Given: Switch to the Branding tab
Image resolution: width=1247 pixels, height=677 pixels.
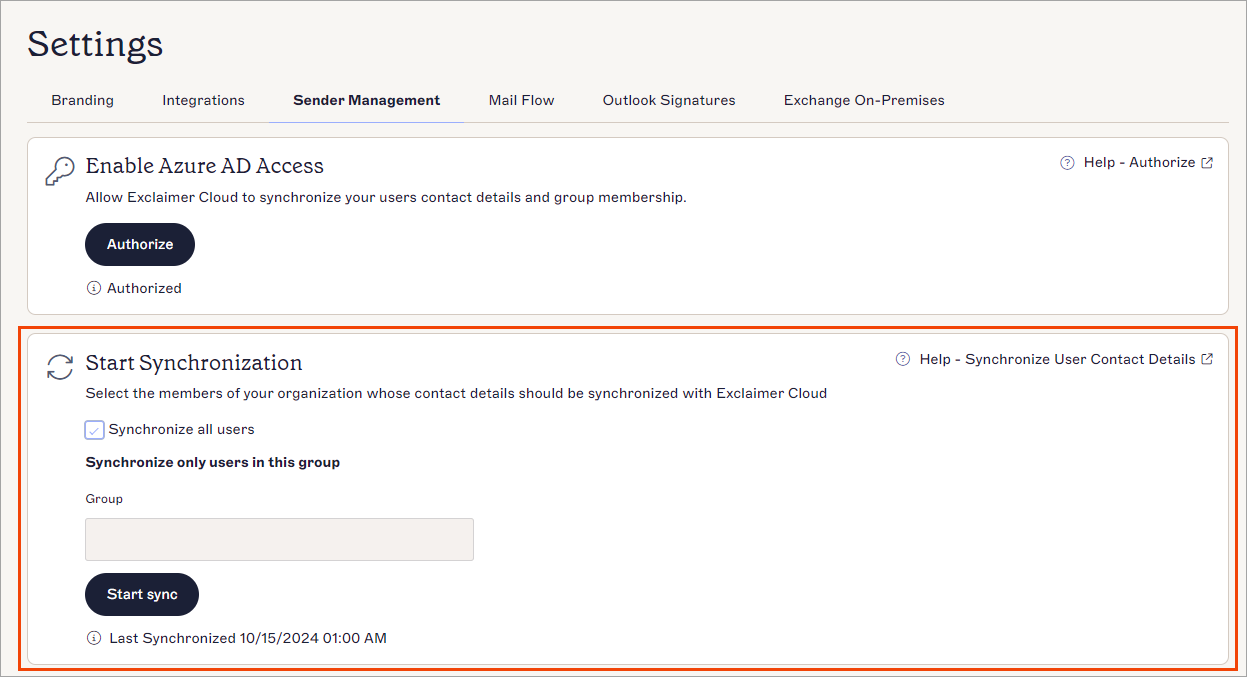Looking at the screenshot, I should tap(82, 100).
